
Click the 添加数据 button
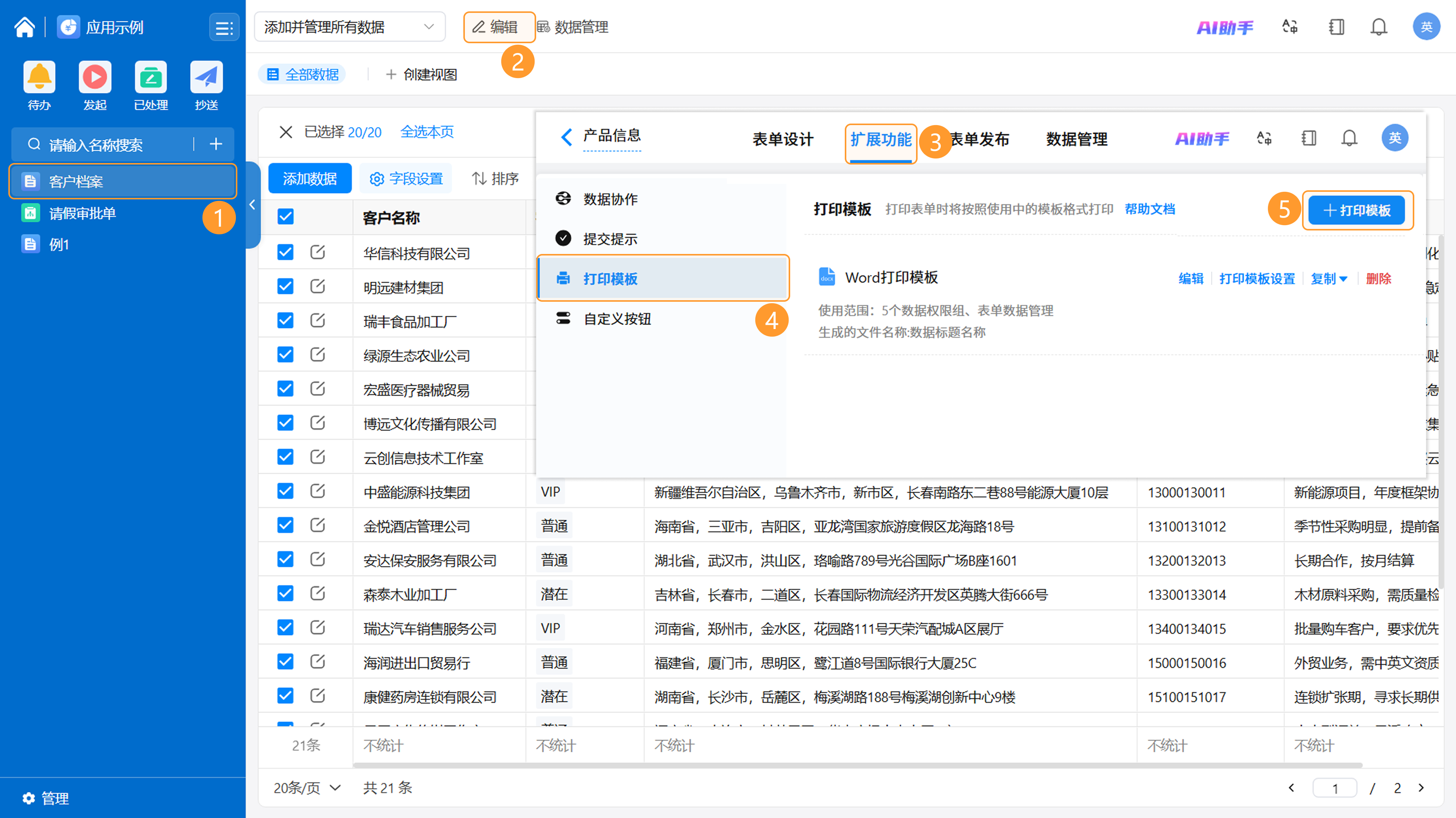click(309, 179)
